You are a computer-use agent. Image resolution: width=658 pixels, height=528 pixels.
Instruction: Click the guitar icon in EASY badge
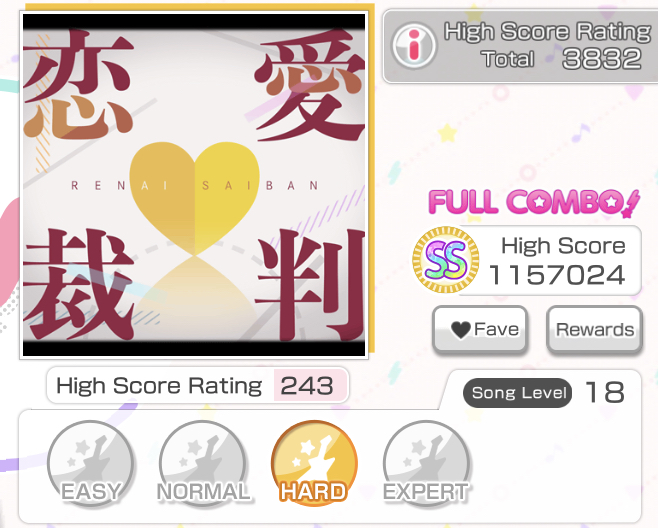tap(91, 455)
